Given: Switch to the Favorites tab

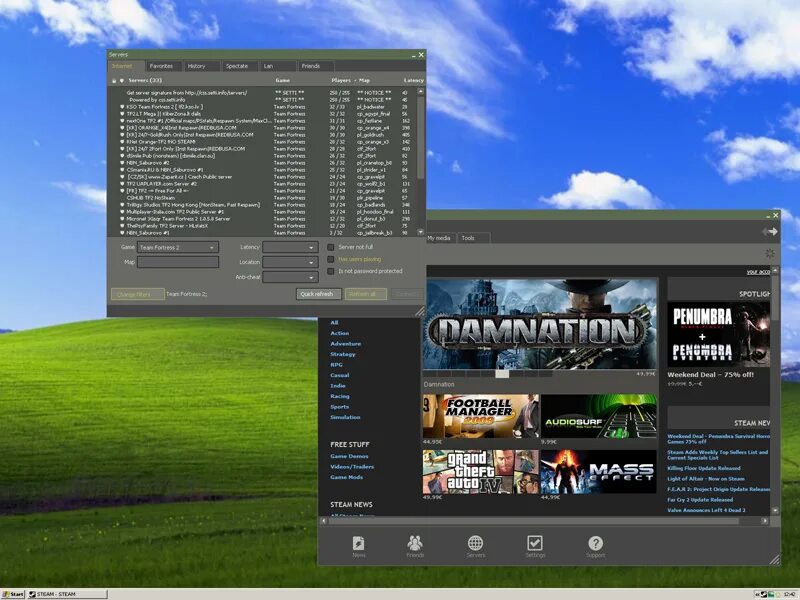Looking at the screenshot, I should [162, 65].
